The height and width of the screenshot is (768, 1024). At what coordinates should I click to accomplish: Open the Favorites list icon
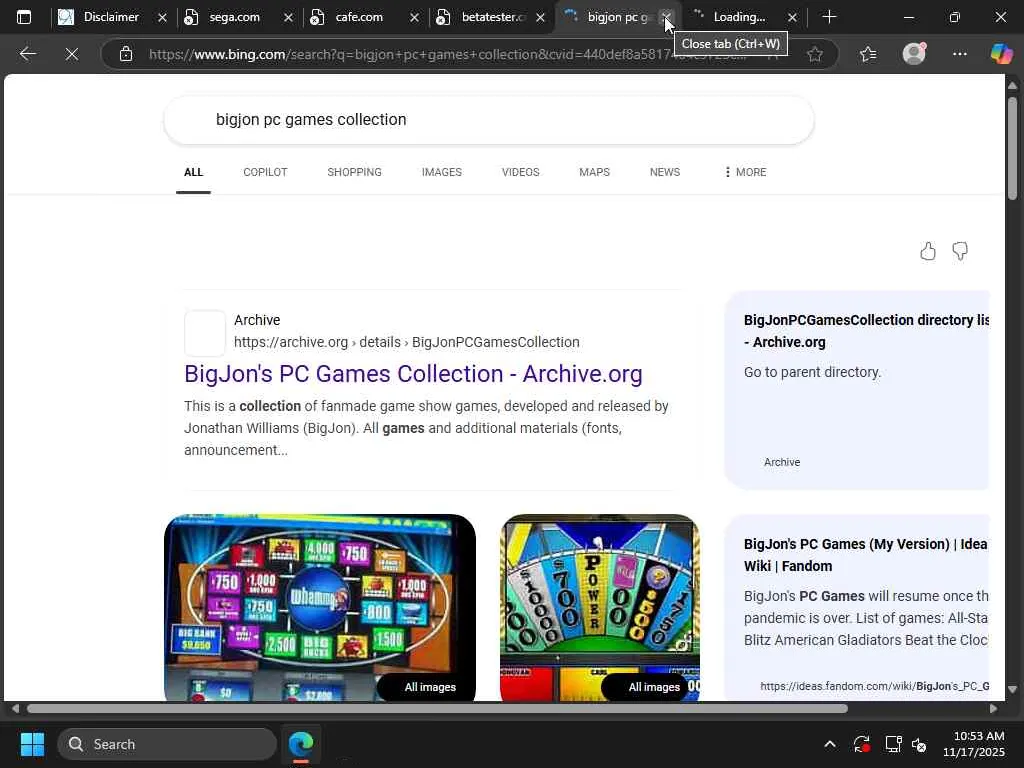868,54
